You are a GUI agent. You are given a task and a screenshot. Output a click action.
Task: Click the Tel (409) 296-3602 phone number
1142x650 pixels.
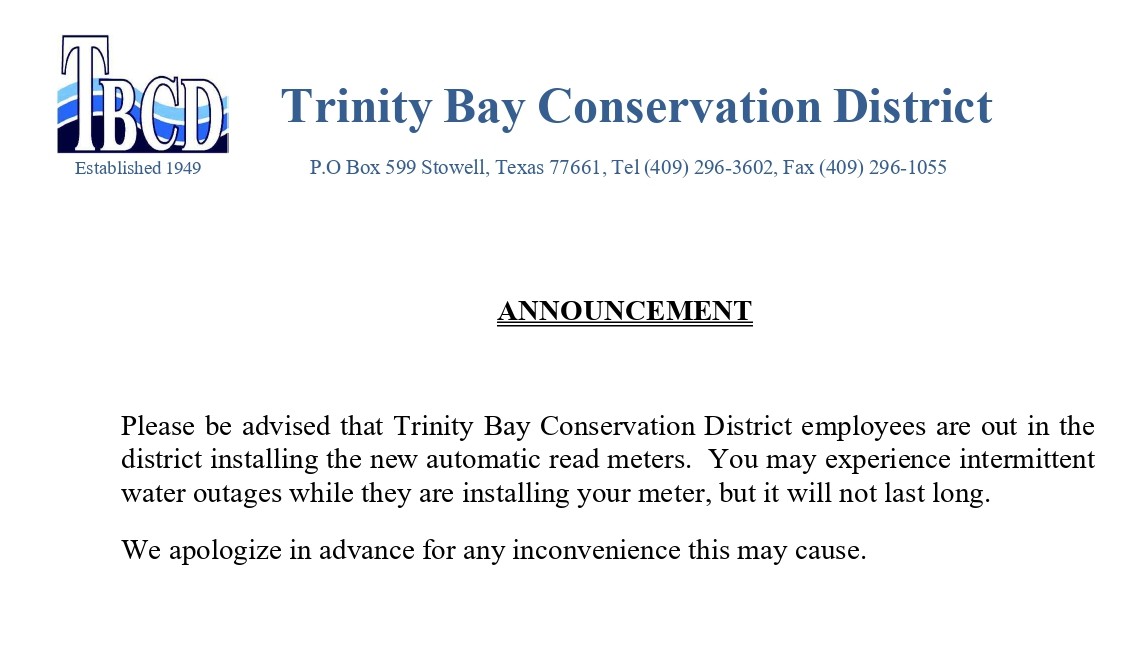click(x=693, y=168)
